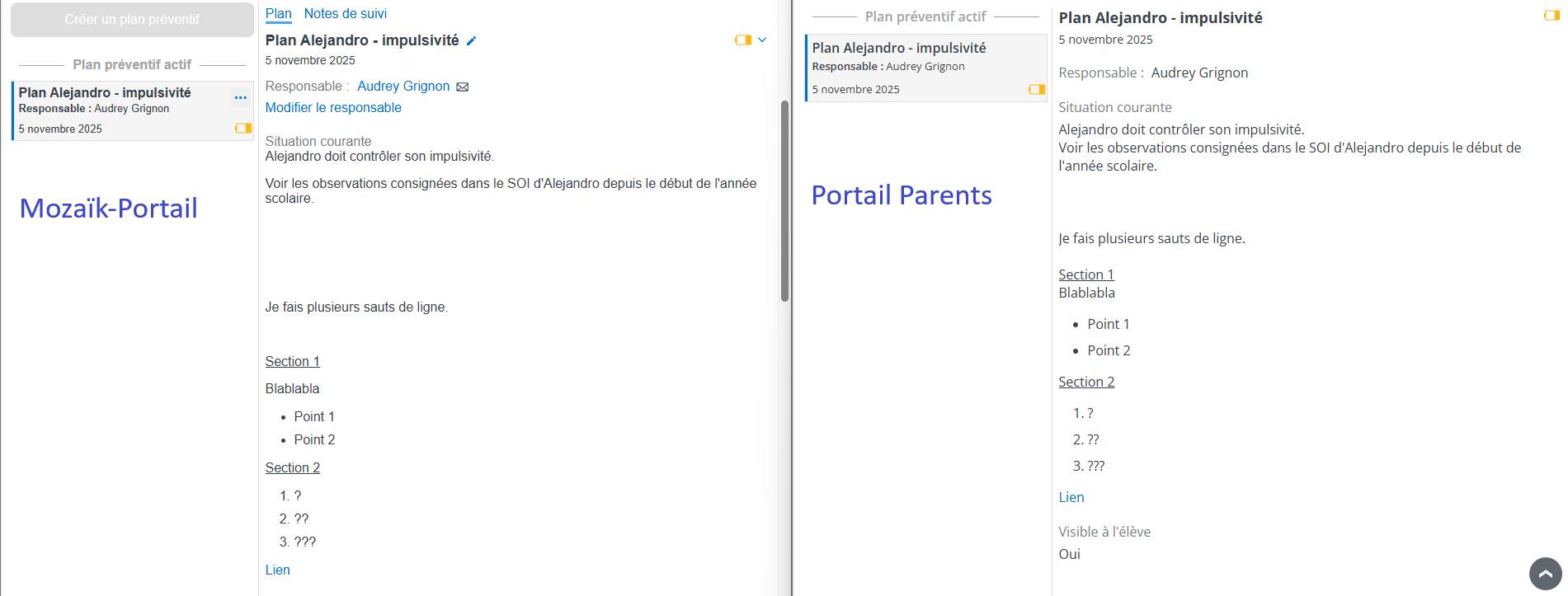The width and height of the screenshot is (1568, 596).
Task: Click 'Situation courante' label in Portail Parents plan
Action: [x=1115, y=107]
